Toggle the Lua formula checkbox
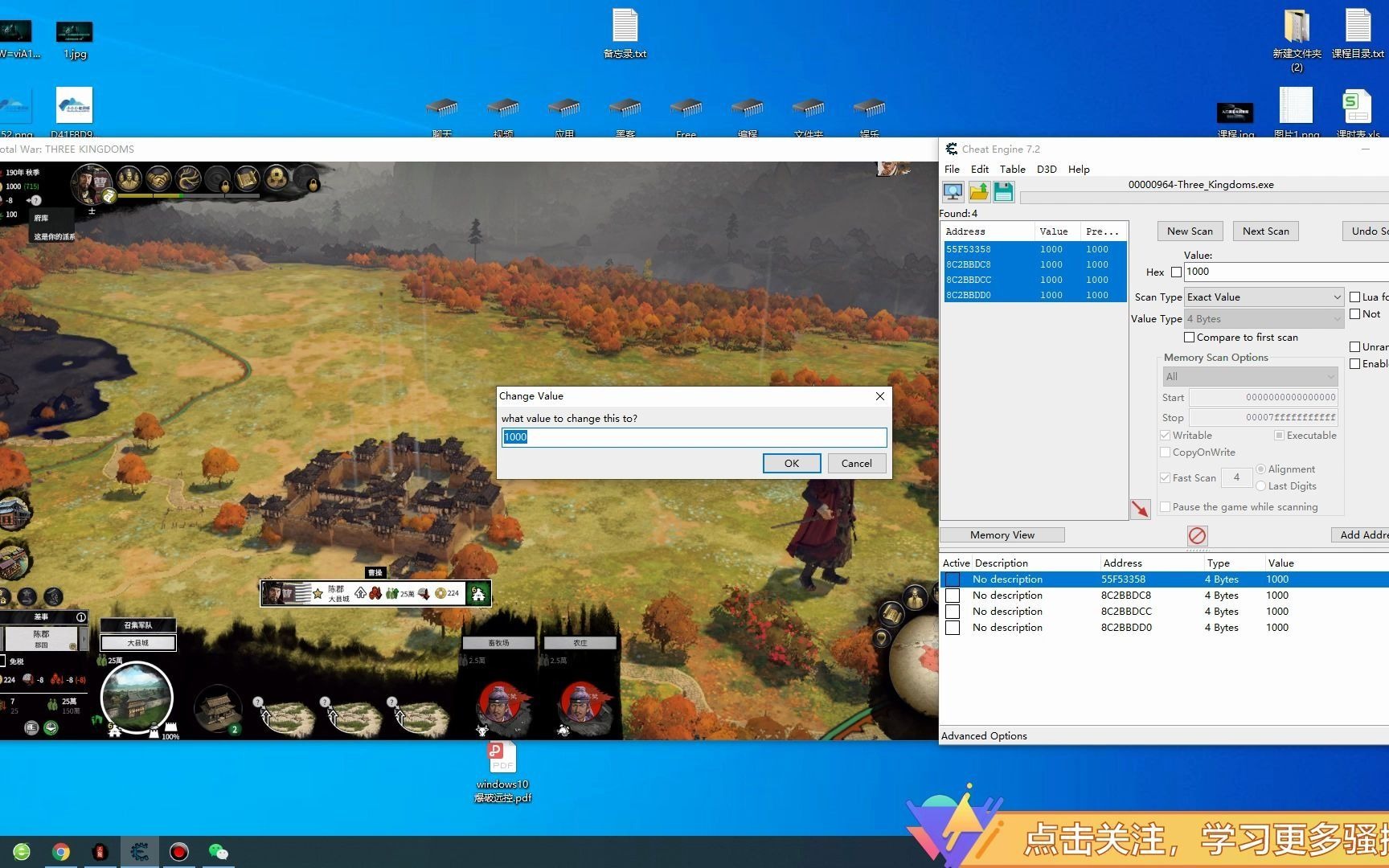Image resolution: width=1389 pixels, height=868 pixels. click(1354, 297)
